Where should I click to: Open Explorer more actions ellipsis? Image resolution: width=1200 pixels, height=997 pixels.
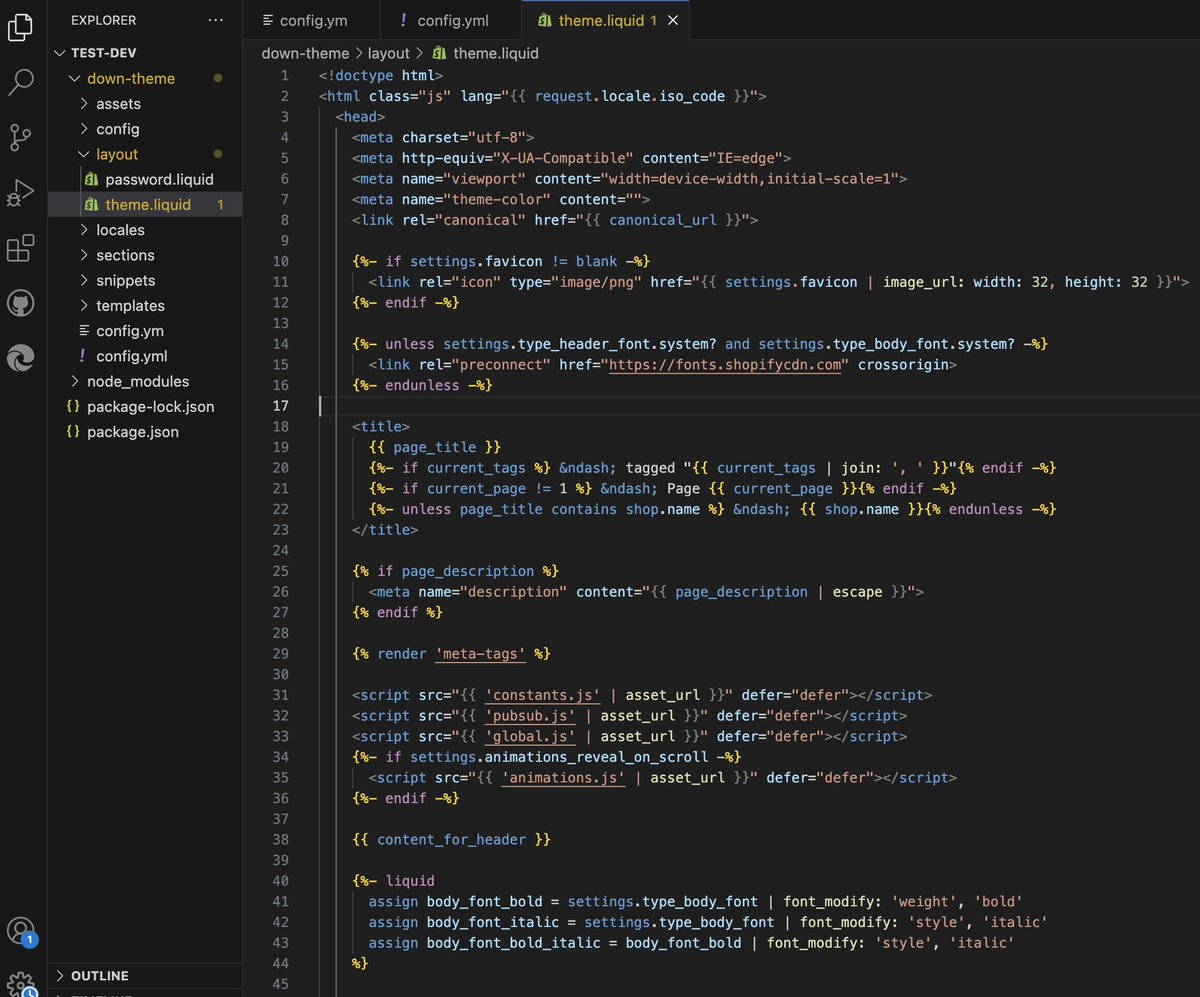pyautogui.click(x=216, y=20)
